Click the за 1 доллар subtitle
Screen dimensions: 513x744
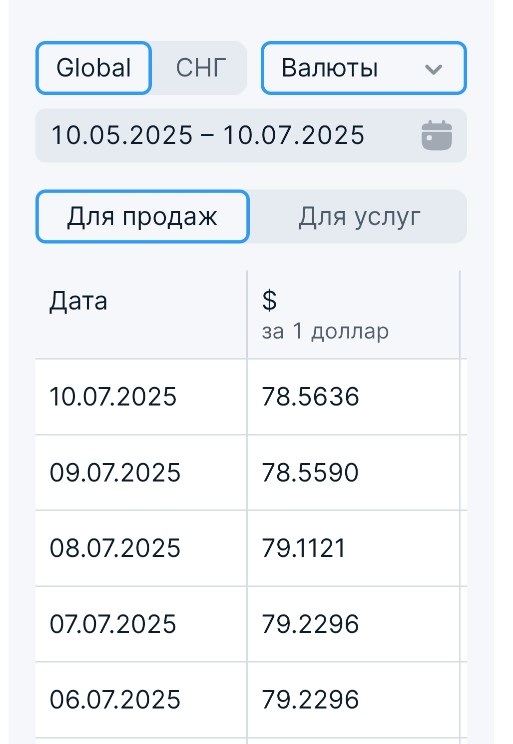[325, 331]
